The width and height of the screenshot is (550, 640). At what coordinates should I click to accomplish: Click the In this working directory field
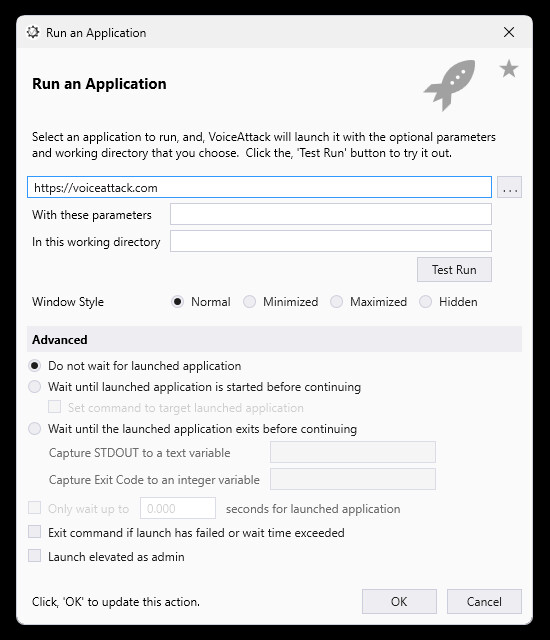tap(331, 241)
